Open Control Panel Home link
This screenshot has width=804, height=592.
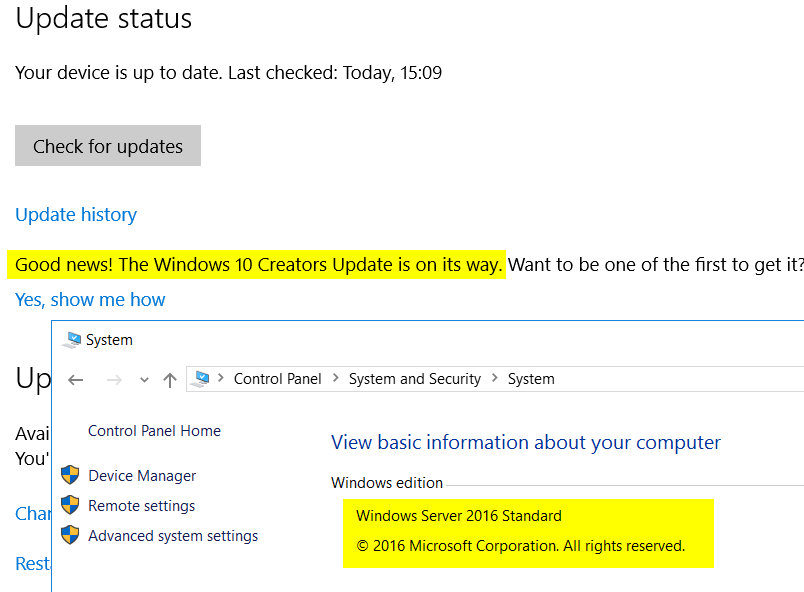pyautogui.click(x=154, y=431)
